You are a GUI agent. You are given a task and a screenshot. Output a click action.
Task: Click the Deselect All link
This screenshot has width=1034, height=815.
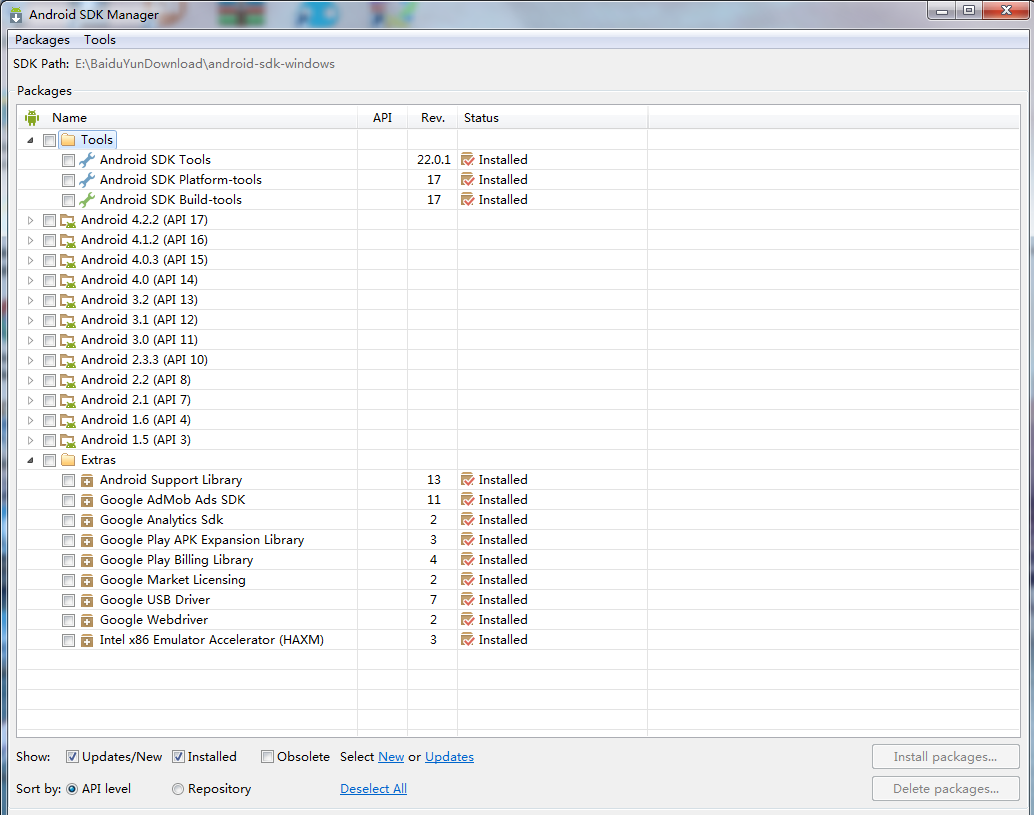pyautogui.click(x=373, y=789)
